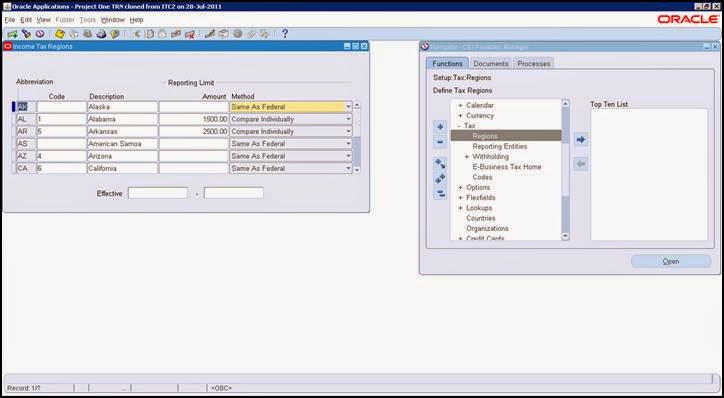Click the Folder Tools toolbar icon
The width and height of the screenshot is (724, 398).
[x=265, y=34]
